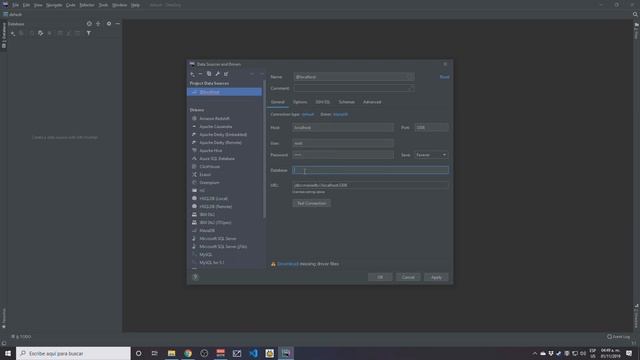Select Microsoft SQL Server (jTds) driver

click(x=223, y=247)
